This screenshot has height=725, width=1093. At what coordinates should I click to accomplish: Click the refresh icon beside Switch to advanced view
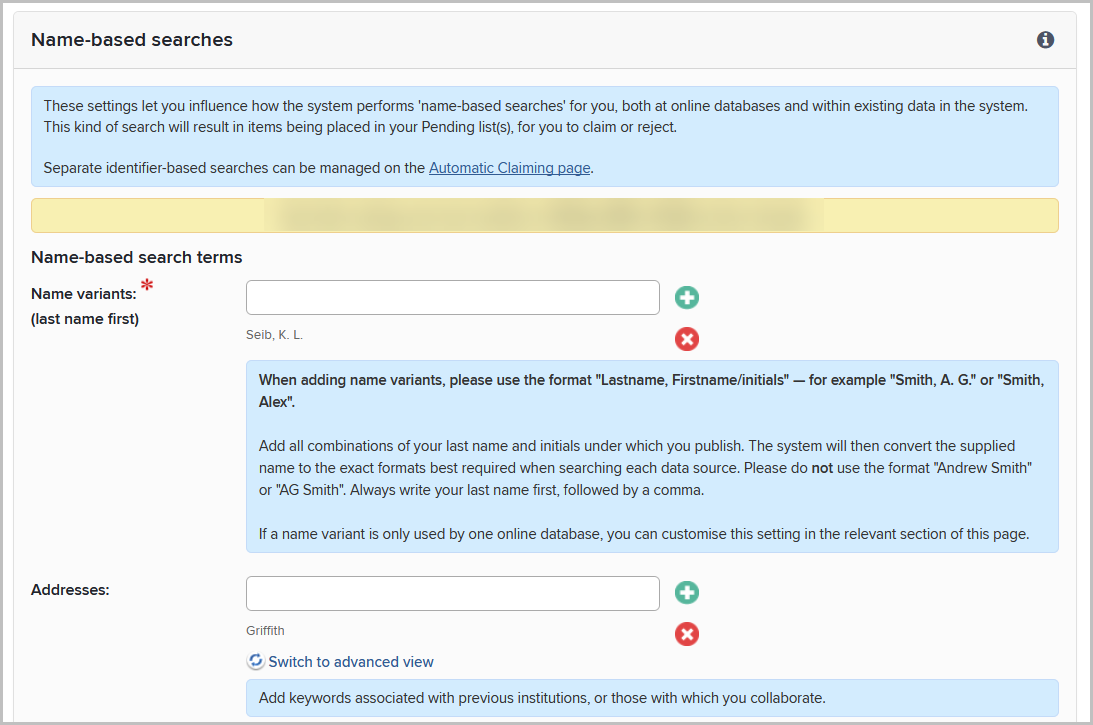tap(256, 661)
